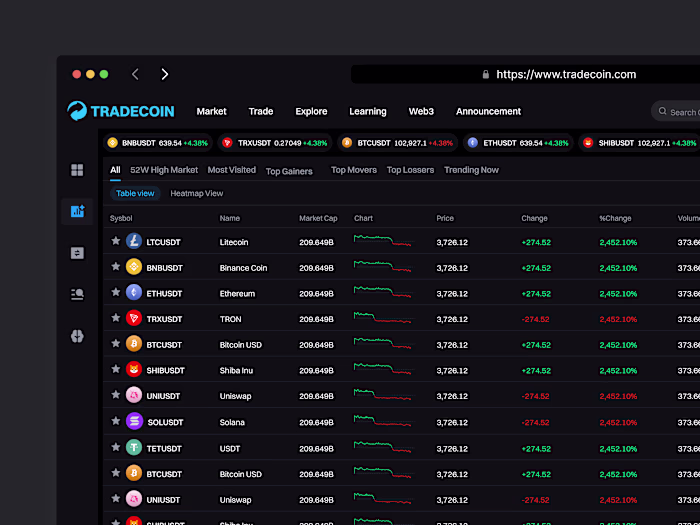Click the TRADECOIN logo
This screenshot has height=525, width=700.
tap(121, 111)
